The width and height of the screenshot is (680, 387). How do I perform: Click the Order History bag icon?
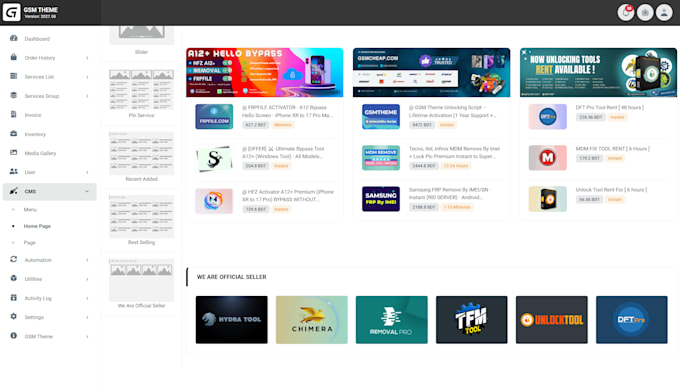[x=13, y=57]
